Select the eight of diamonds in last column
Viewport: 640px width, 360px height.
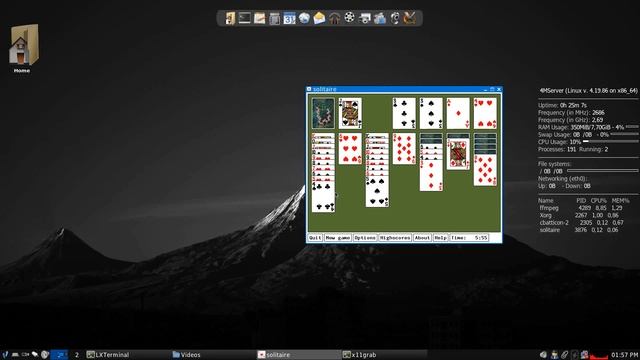pyautogui.click(x=485, y=170)
